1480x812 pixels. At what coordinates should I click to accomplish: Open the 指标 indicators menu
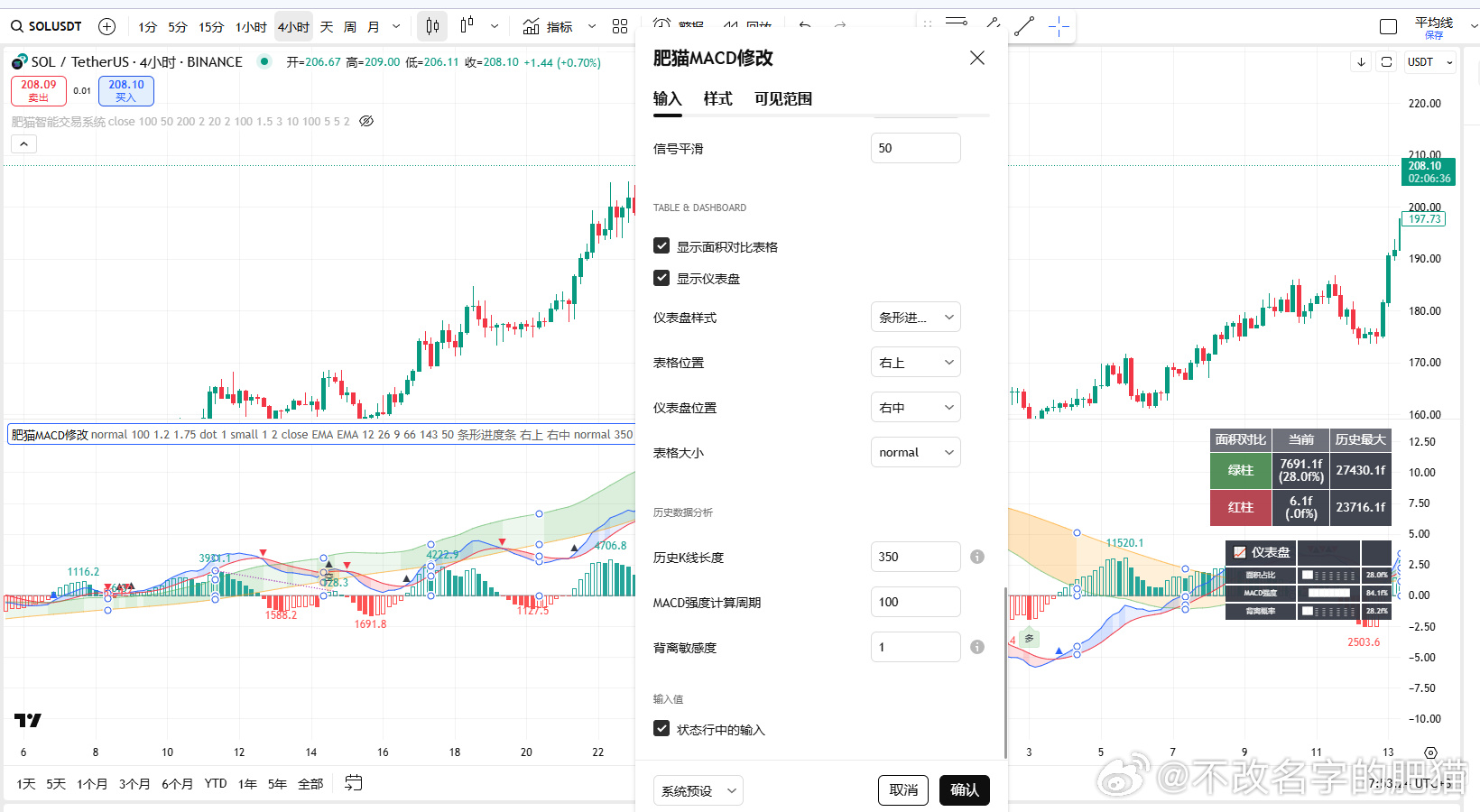click(548, 26)
